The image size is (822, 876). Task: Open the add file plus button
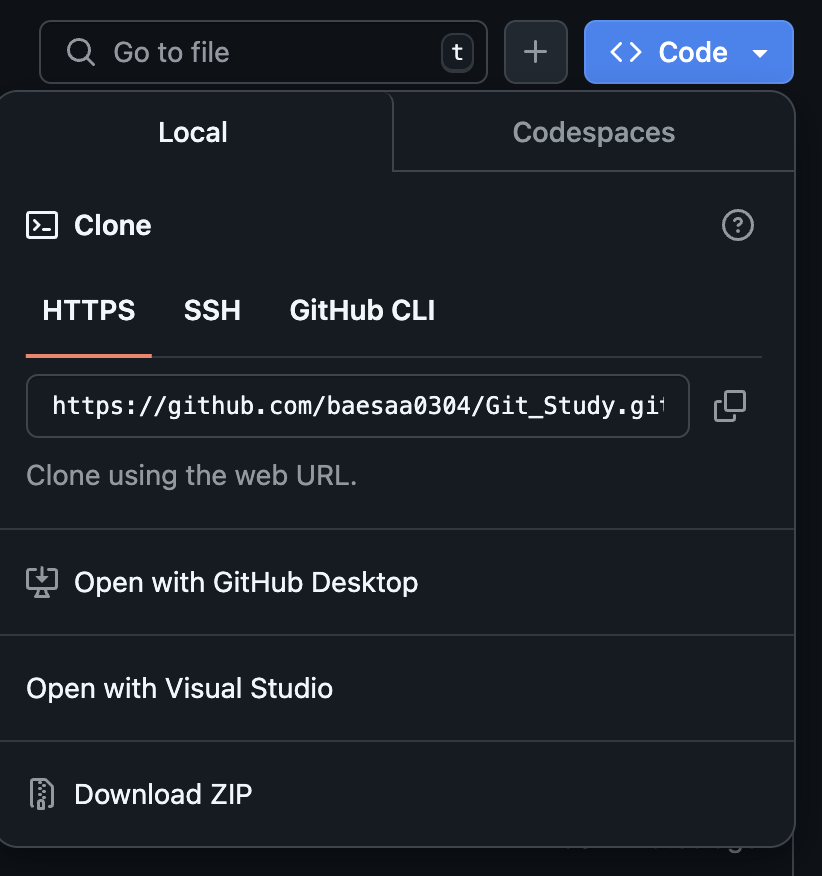click(535, 52)
